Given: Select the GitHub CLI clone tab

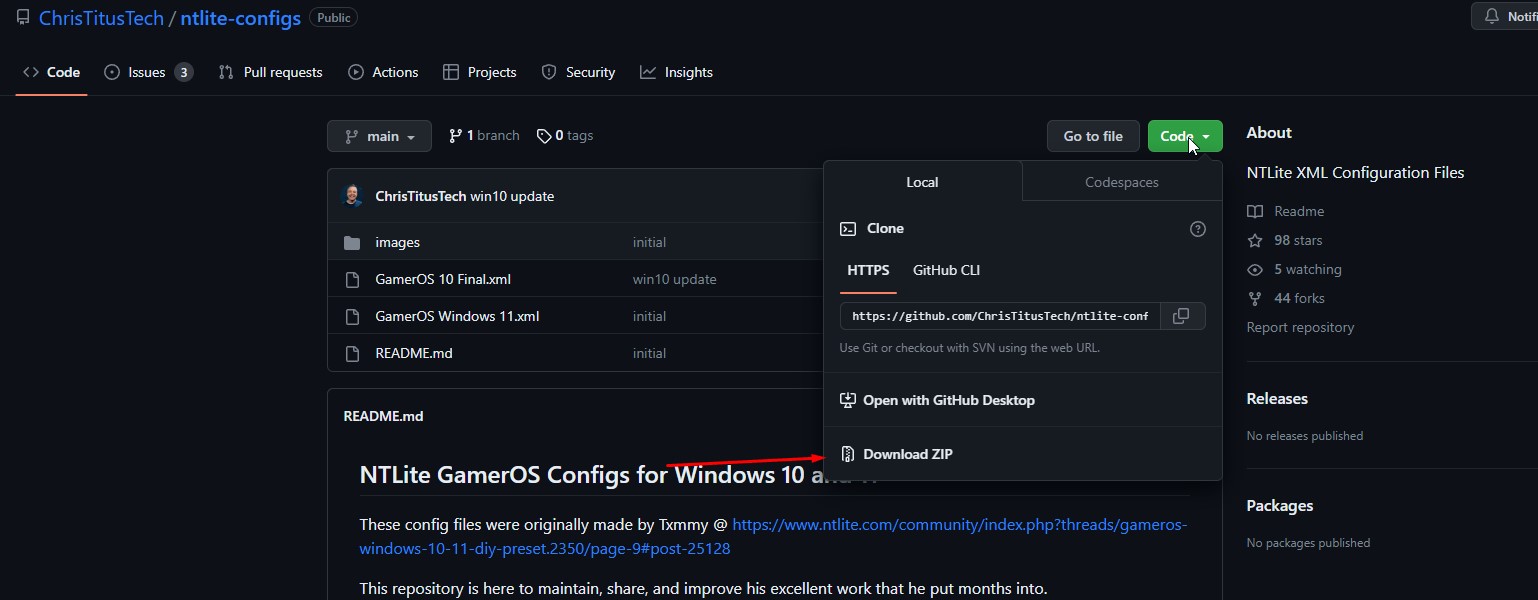Looking at the screenshot, I should click(x=945, y=270).
